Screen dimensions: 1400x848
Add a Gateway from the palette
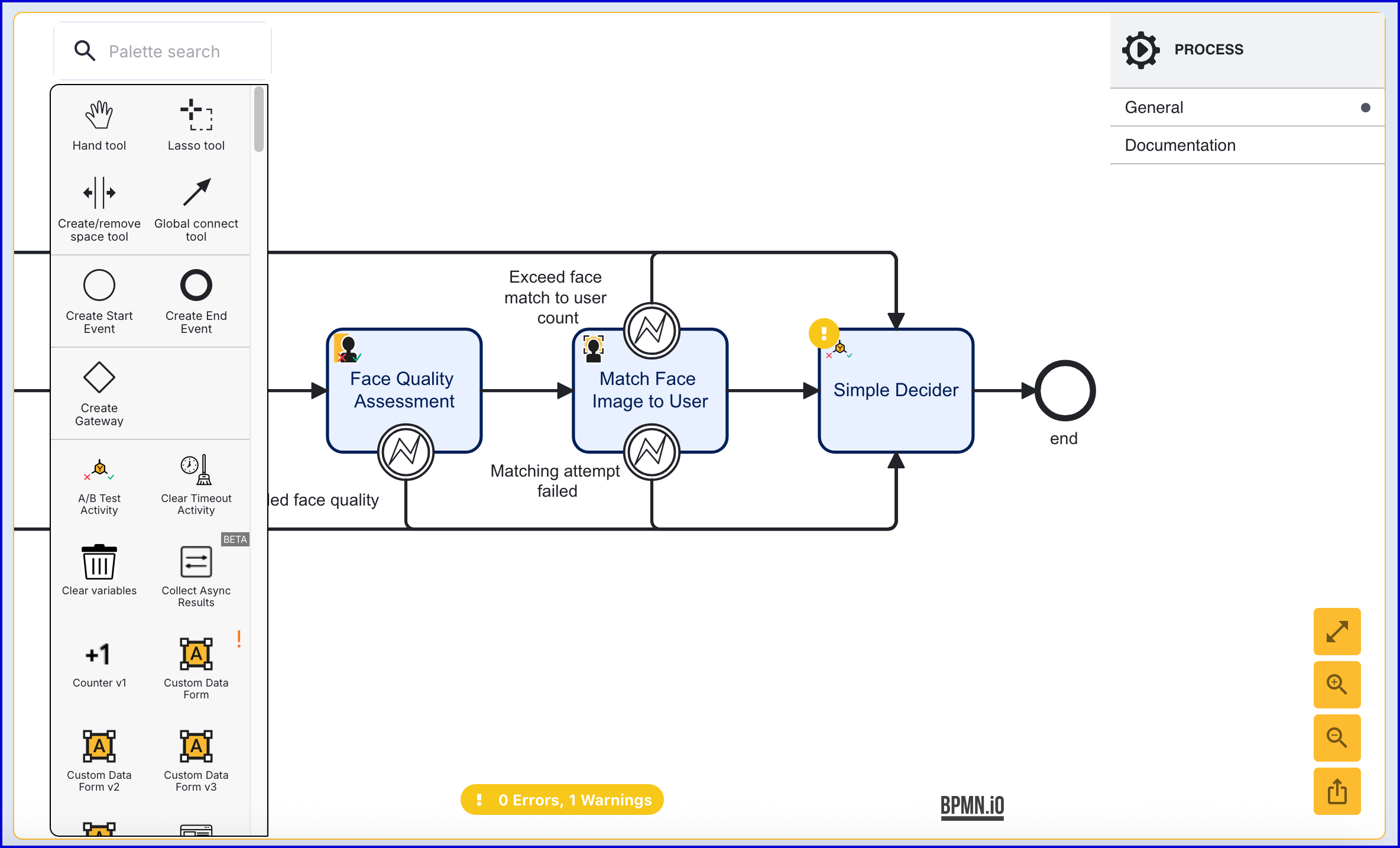coord(99,393)
